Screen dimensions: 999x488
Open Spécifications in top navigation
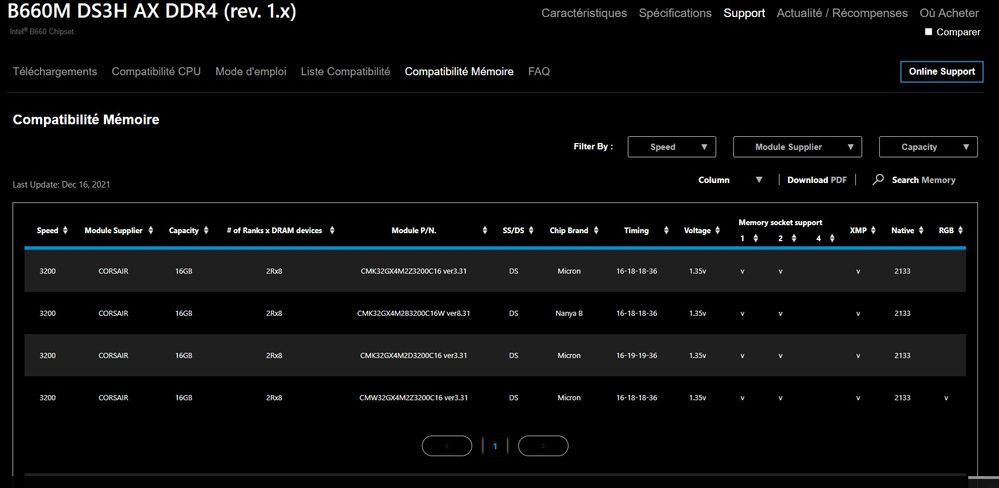click(675, 13)
